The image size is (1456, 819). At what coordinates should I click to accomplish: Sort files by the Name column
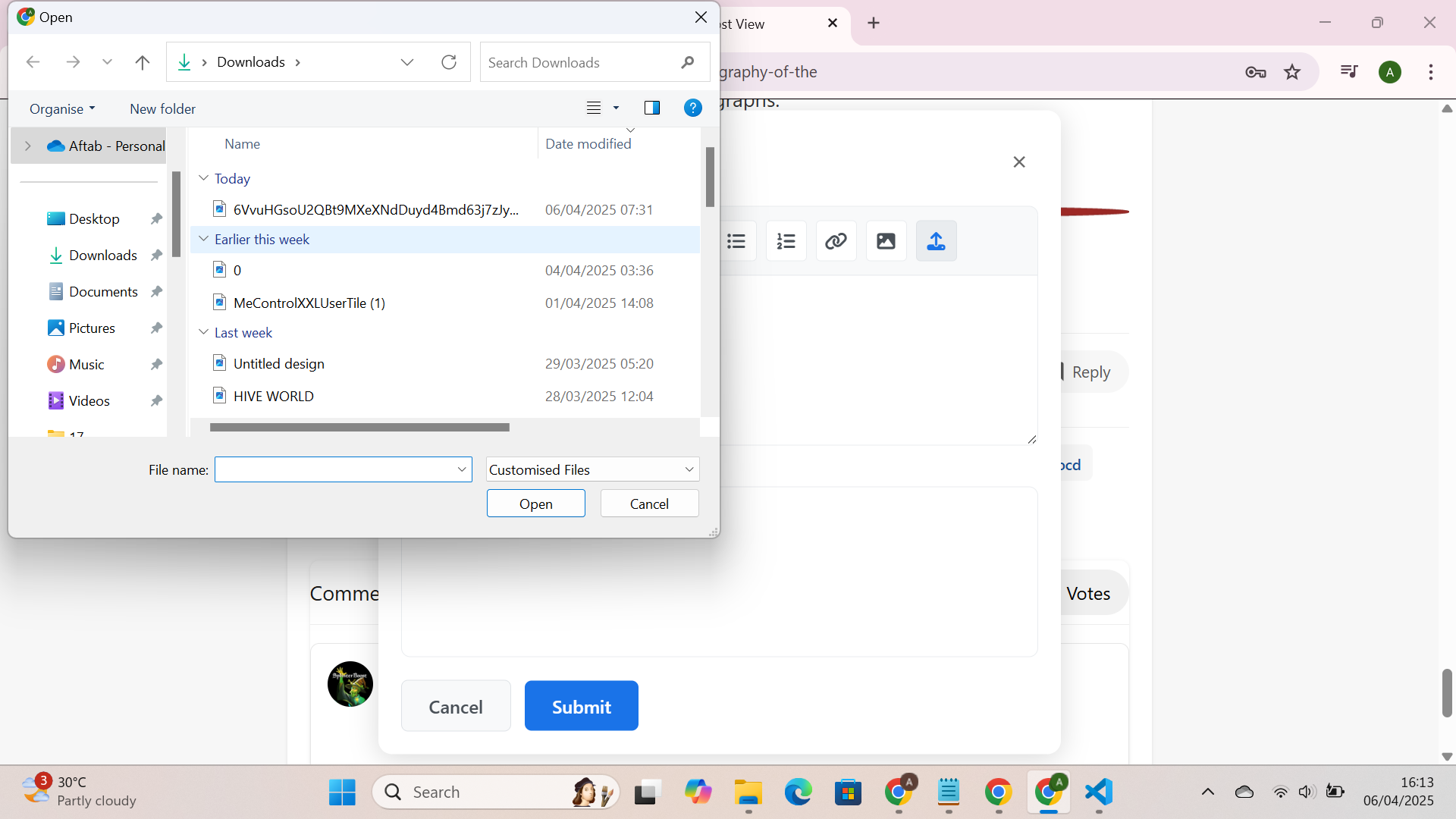coord(242,143)
